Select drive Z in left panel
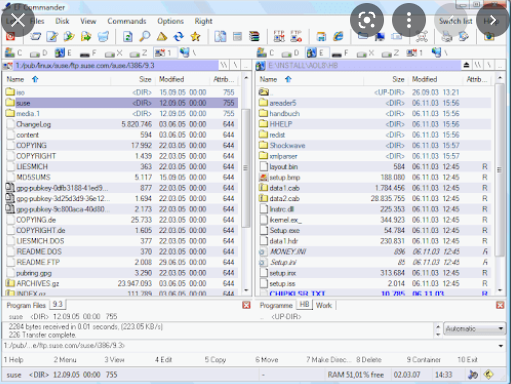Viewport: 511px width, 384px height. (138, 53)
